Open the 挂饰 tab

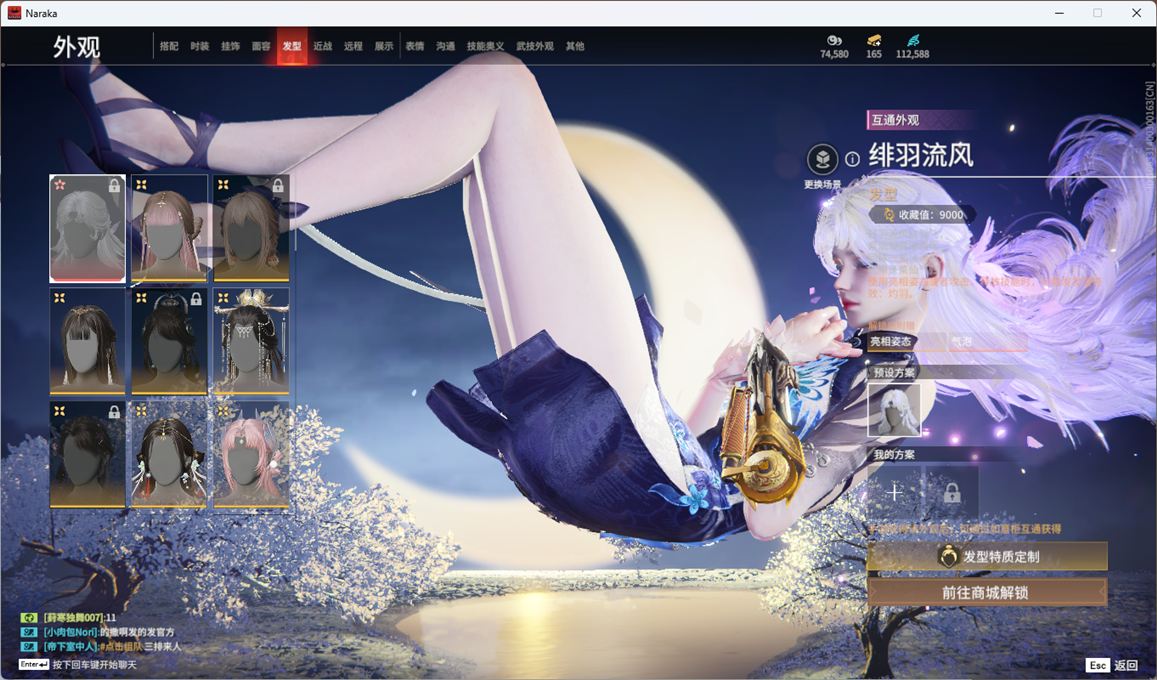point(230,46)
